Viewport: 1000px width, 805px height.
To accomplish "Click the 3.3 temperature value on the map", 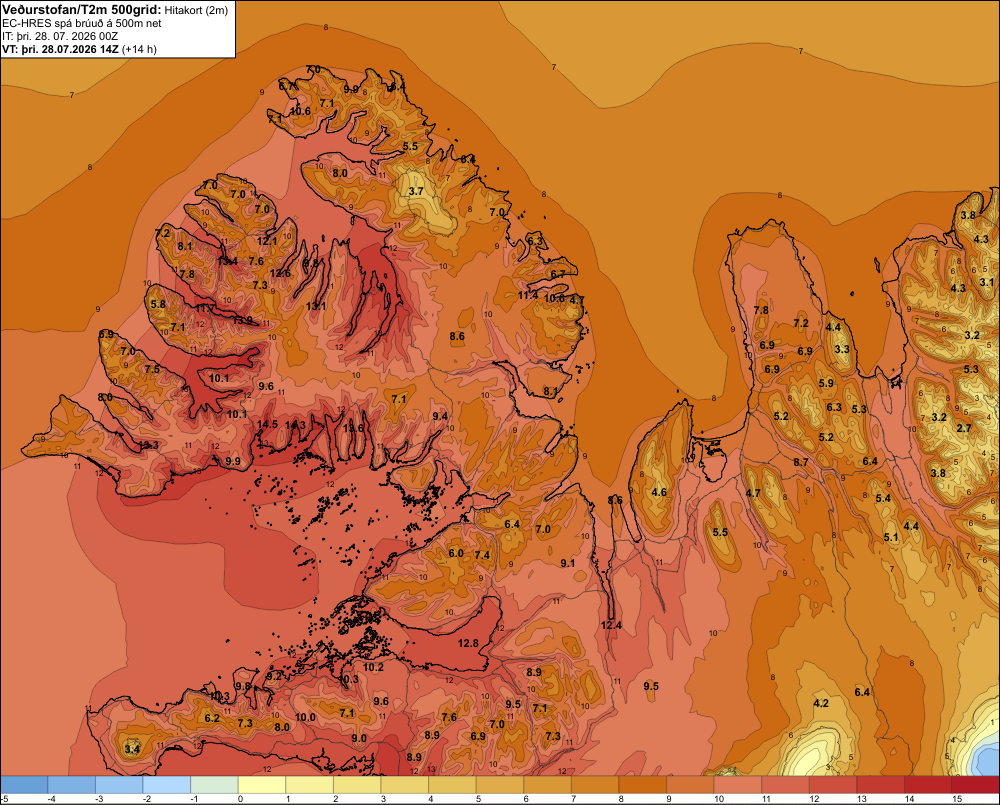I will click(x=842, y=349).
